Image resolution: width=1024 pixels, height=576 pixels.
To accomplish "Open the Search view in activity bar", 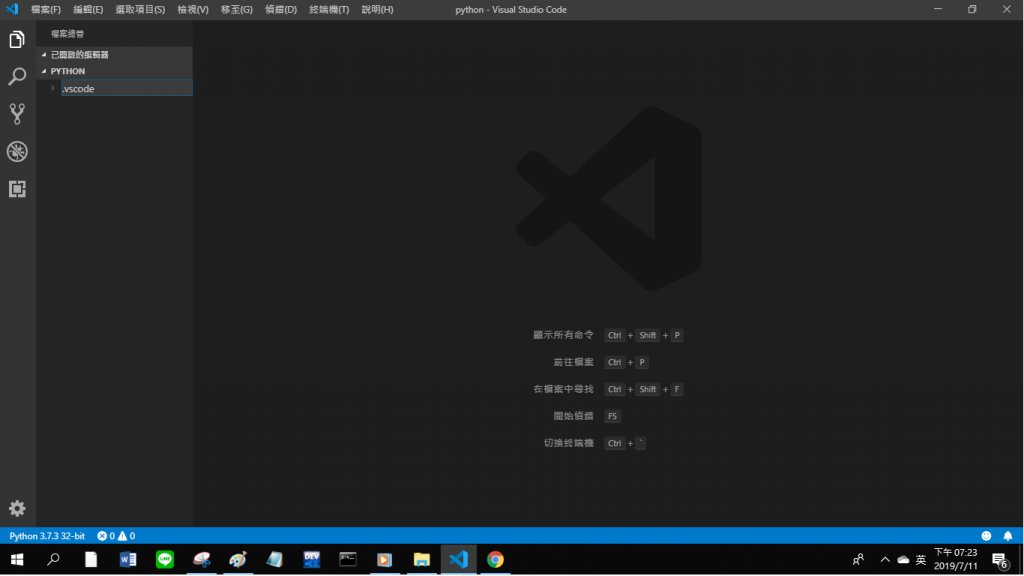I will click(17, 76).
